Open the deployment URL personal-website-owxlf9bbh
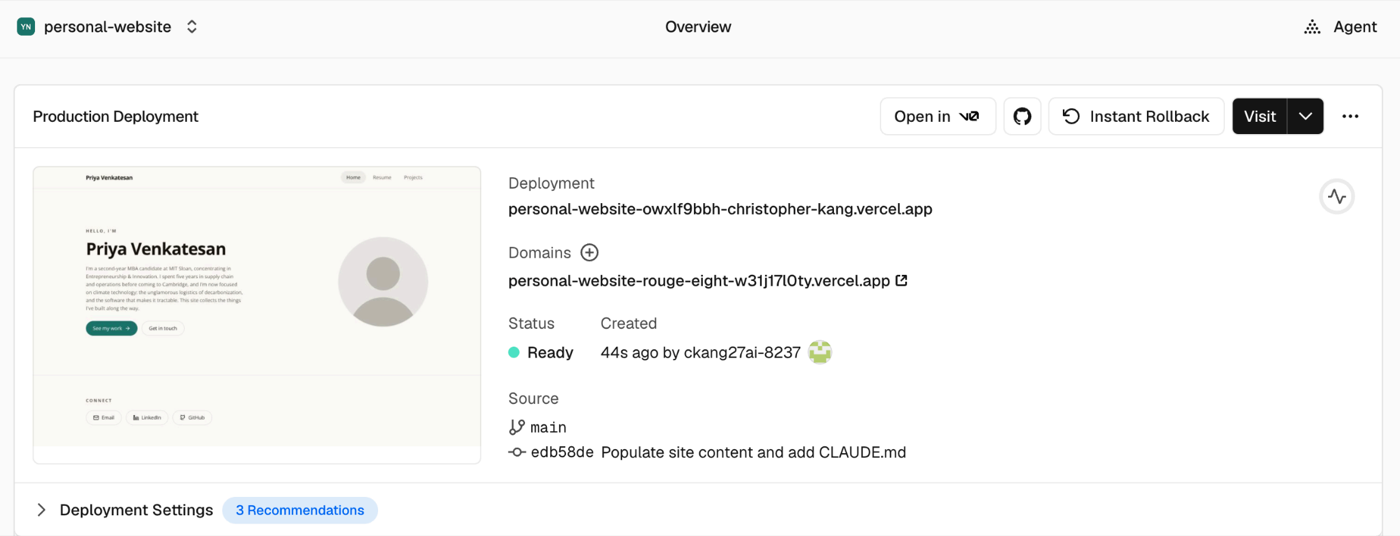This screenshot has width=1400, height=536. click(720, 209)
